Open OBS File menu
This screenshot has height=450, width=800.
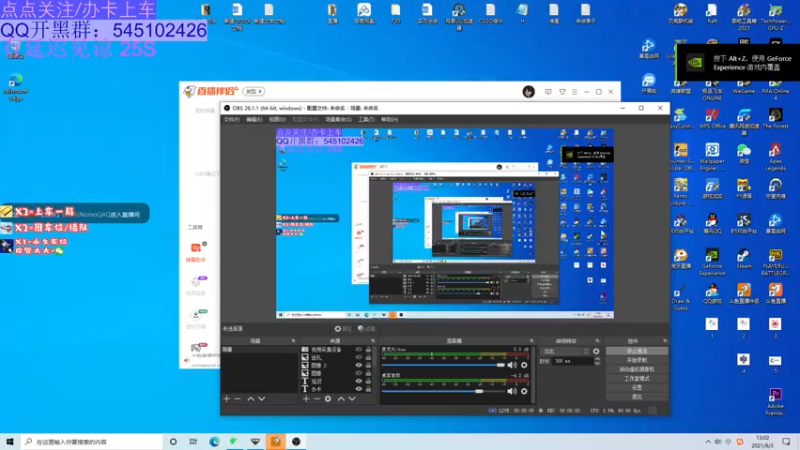pyautogui.click(x=231, y=119)
